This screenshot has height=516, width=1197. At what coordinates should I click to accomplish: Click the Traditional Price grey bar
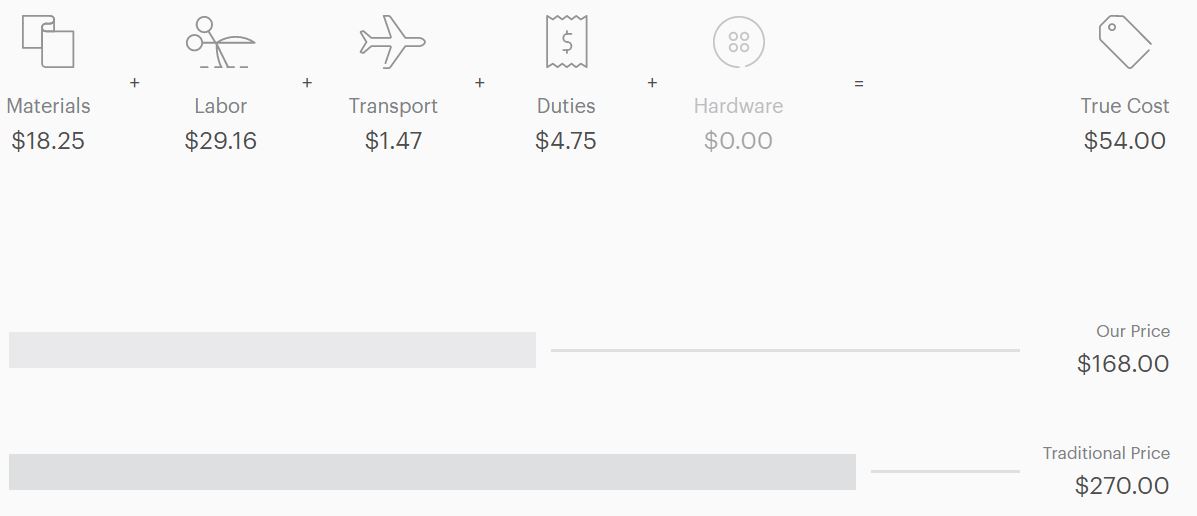[432, 472]
